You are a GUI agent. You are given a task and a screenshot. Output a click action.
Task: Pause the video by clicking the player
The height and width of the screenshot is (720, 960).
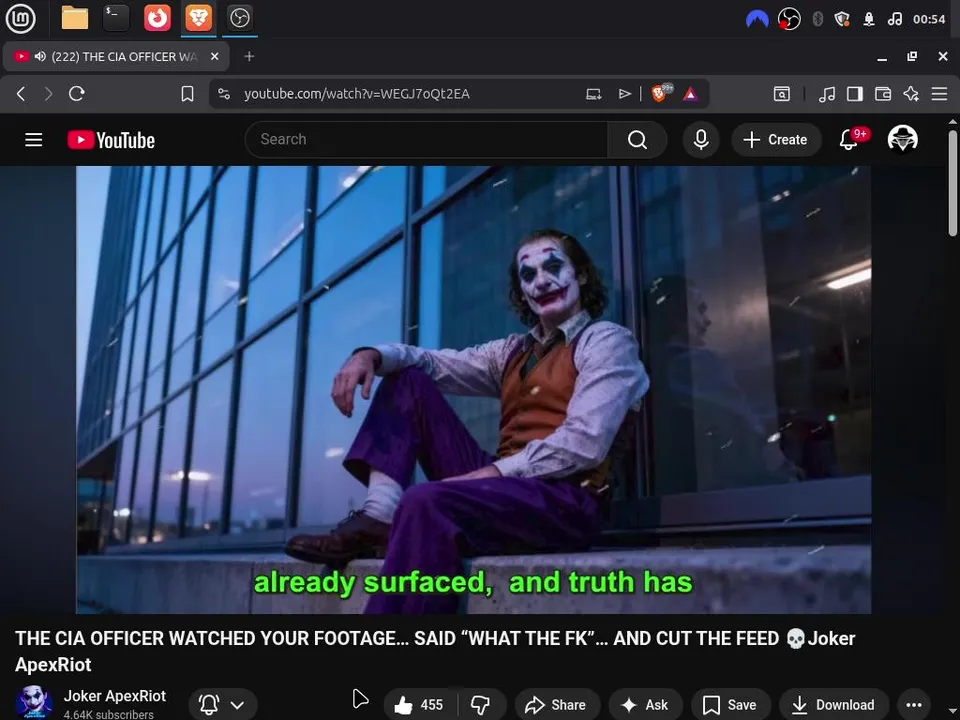click(473, 389)
